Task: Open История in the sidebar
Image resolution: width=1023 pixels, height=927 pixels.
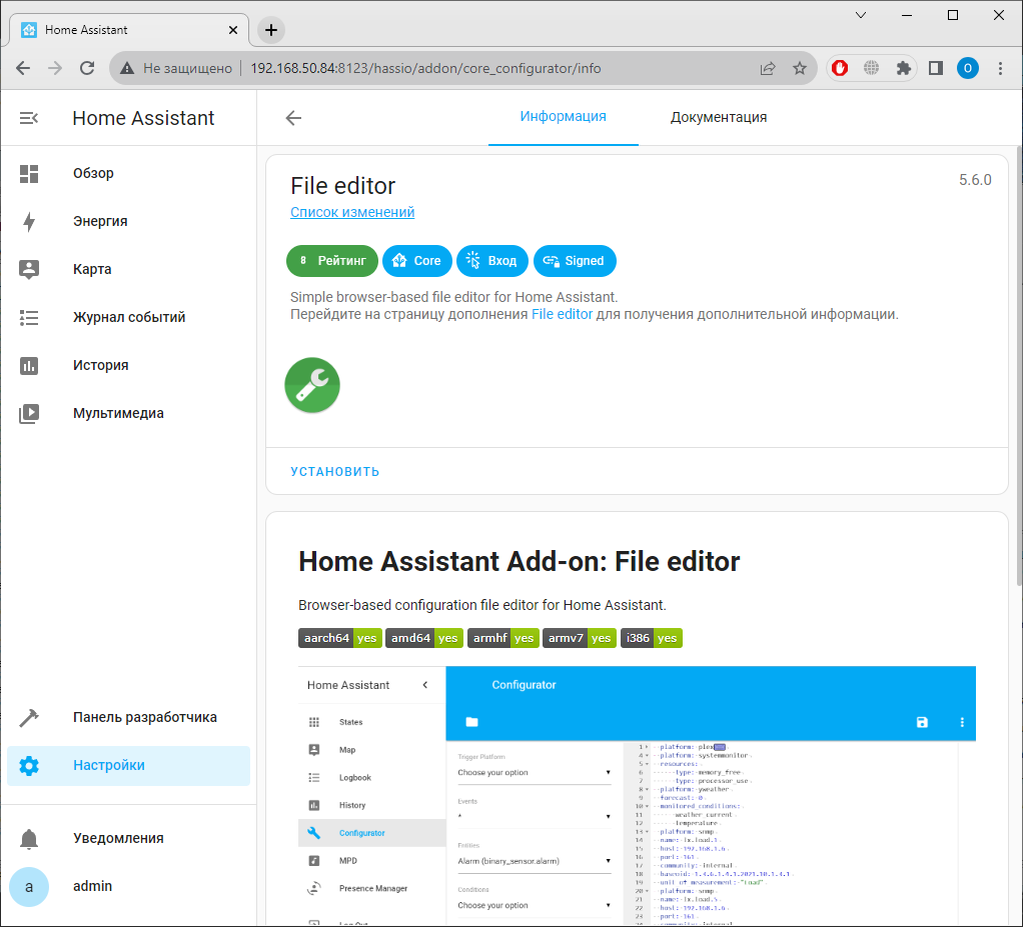Action: click(129, 365)
